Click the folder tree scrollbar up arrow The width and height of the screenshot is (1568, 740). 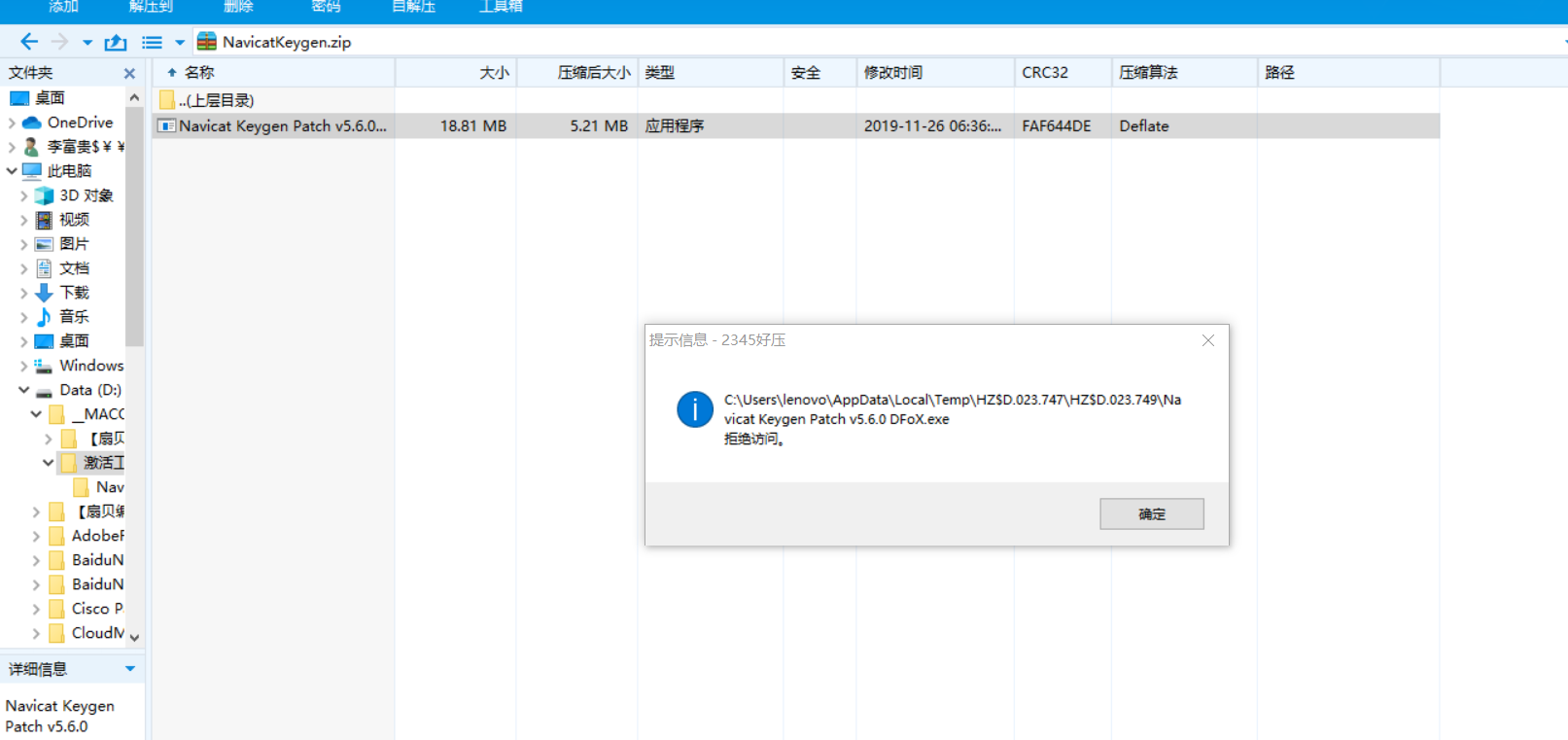[x=135, y=98]
